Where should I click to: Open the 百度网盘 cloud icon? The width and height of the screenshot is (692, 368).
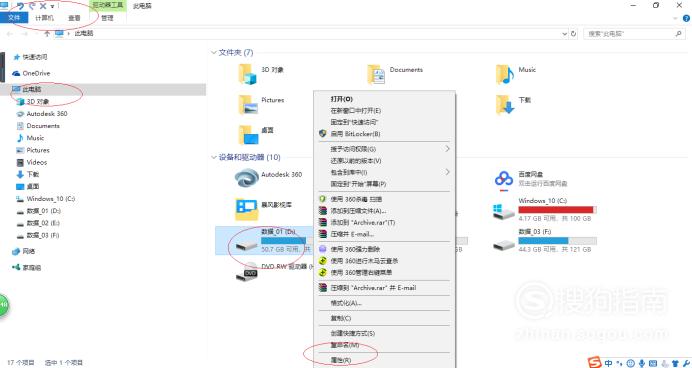[504, 180]
